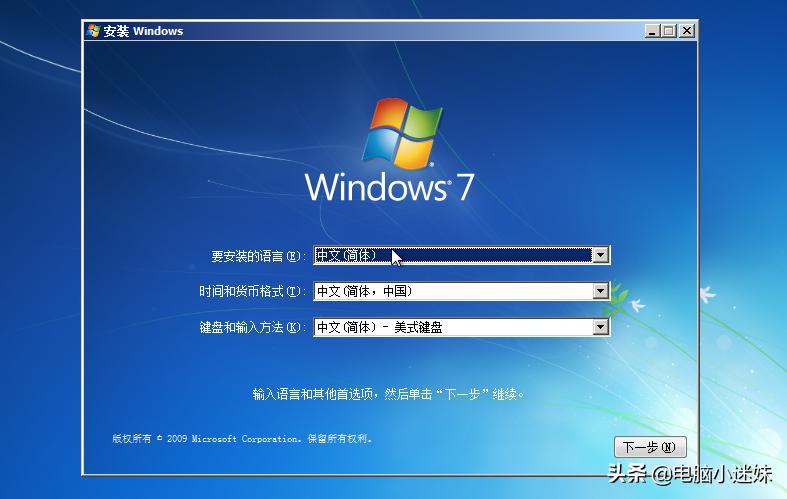Open the 键盘和输入方法 dropdown arrow
The width and height of the screenshot is (787, 499).
pyautogui.click(x=600, y=327)
